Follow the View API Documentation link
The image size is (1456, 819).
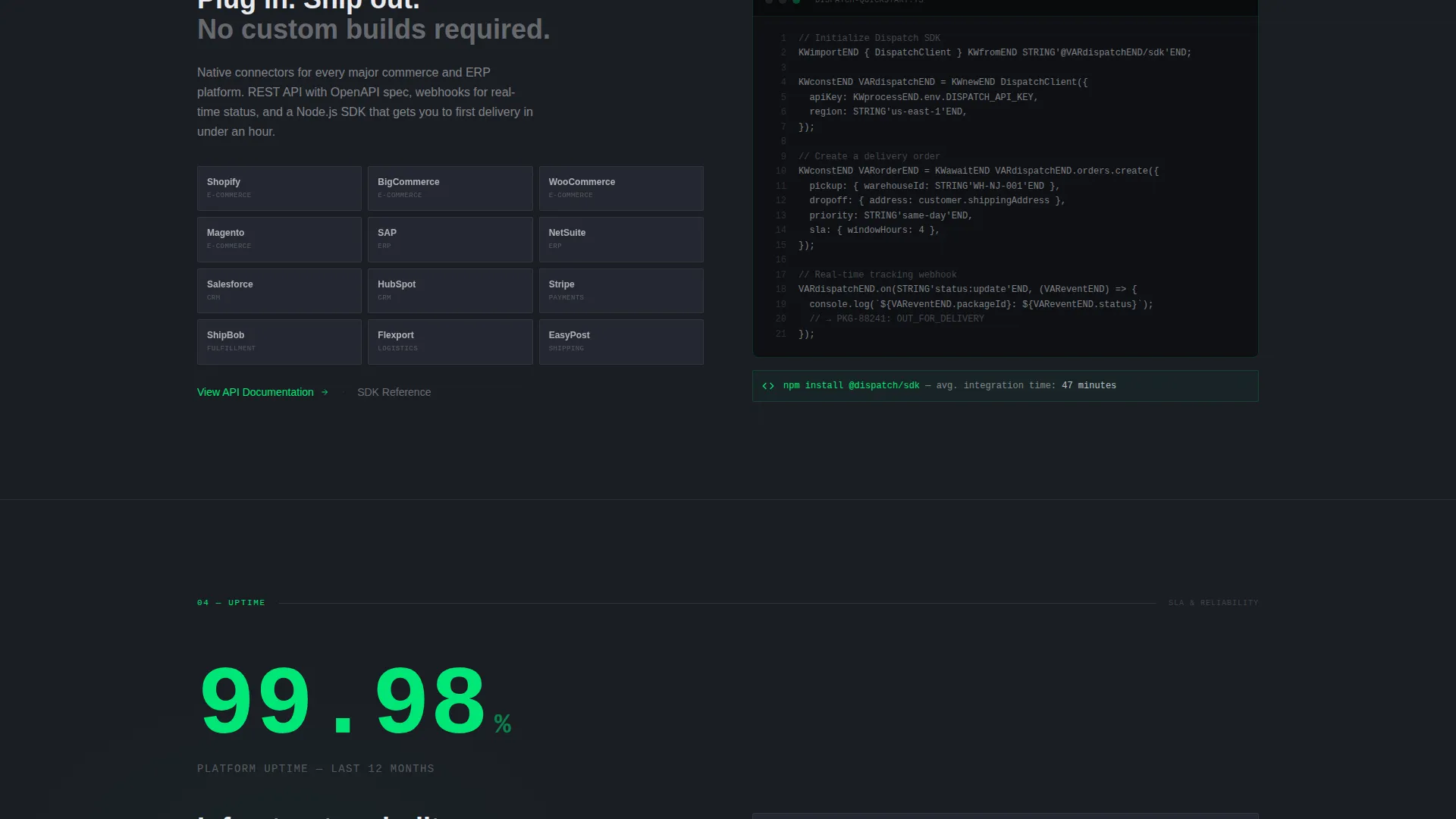point(262,392)
